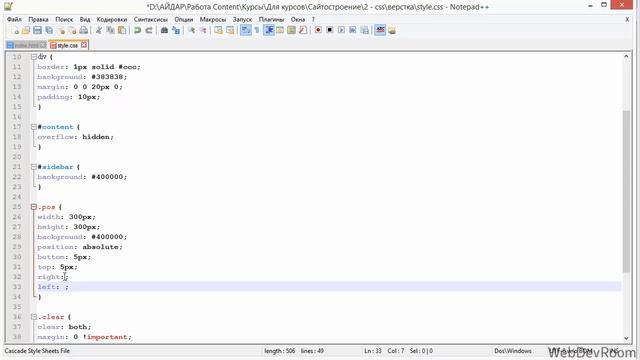Undo the last edit with green arrow
This screenshot has height=360, width=640.
pos(138,30)
